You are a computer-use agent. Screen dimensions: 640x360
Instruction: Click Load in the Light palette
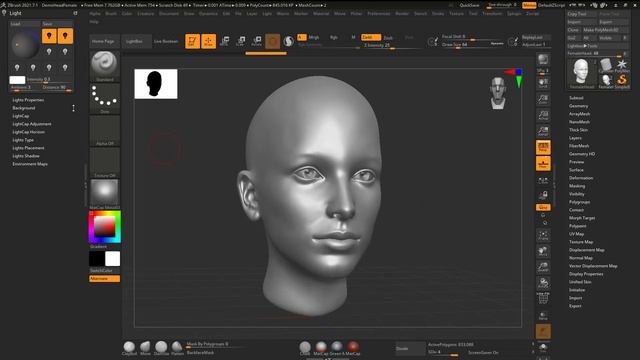pos(24,24)
